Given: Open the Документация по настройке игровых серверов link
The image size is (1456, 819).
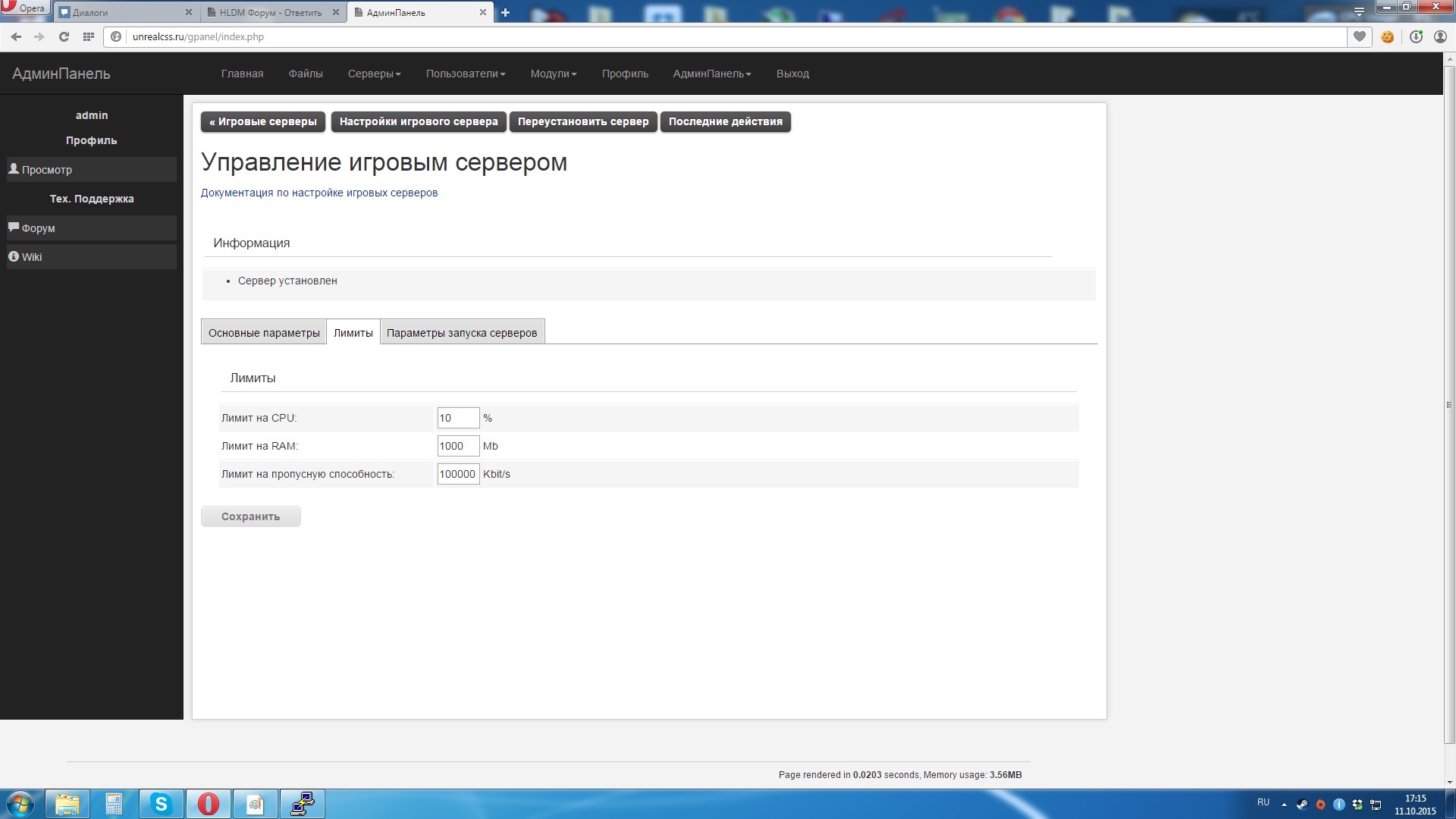Looking at the screenshot, I should point(318,193).
